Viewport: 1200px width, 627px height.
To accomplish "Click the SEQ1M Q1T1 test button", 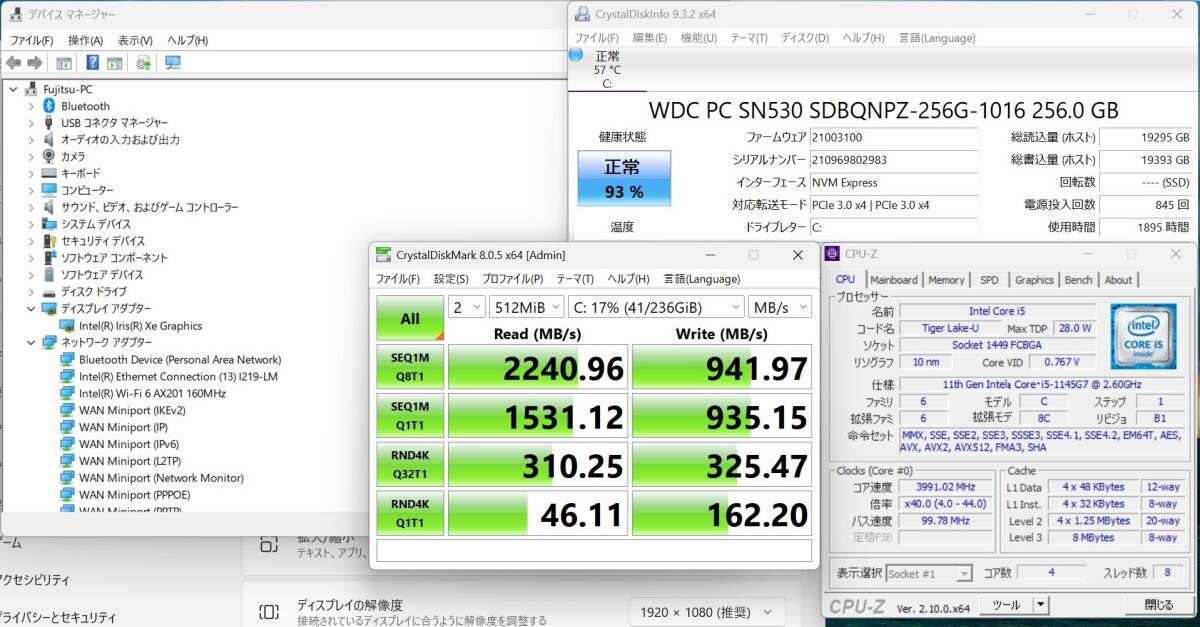I will pyautogui.click(x=410, y=416).
